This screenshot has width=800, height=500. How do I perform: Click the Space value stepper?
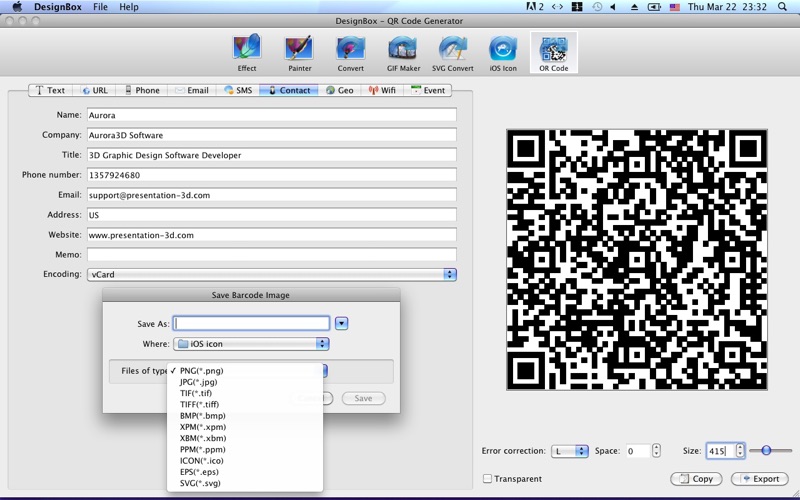[x=656, y=451]
